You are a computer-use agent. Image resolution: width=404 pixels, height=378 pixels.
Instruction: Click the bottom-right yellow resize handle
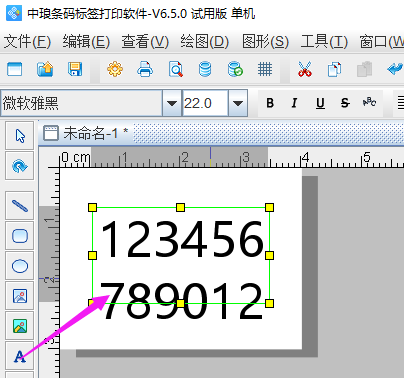269,303
